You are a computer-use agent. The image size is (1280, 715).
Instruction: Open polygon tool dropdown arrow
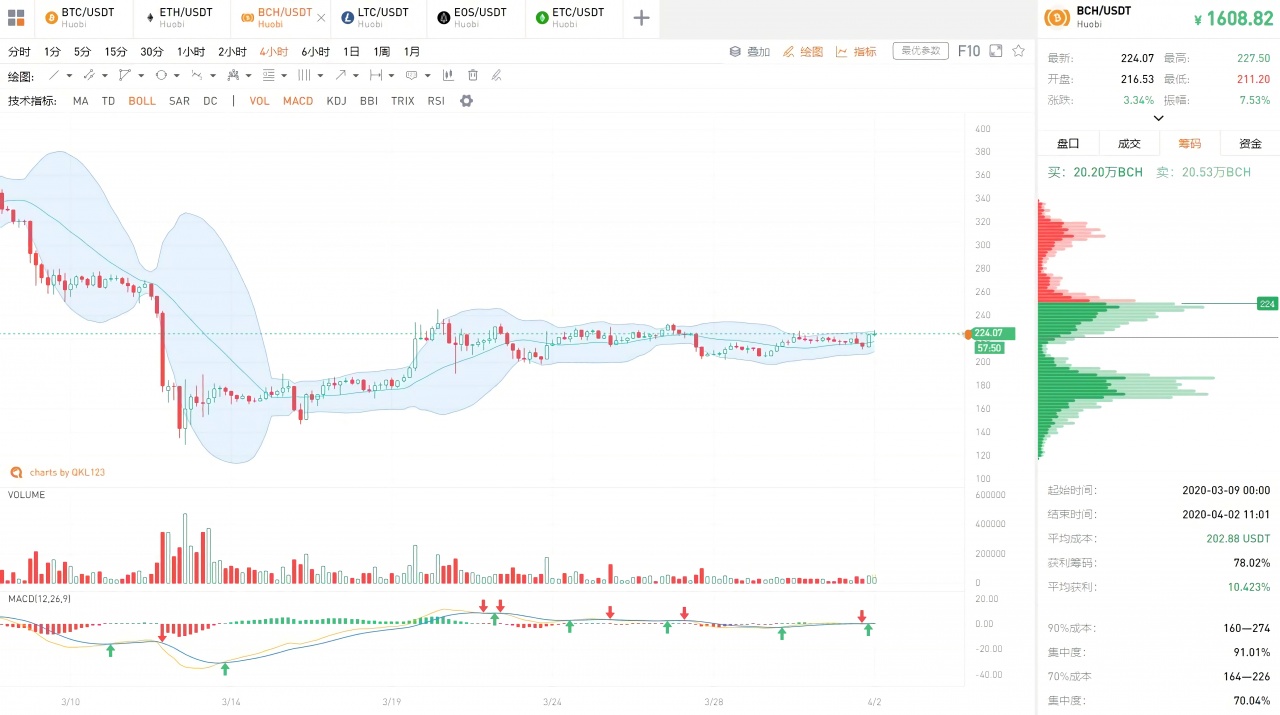click(141, 76)
